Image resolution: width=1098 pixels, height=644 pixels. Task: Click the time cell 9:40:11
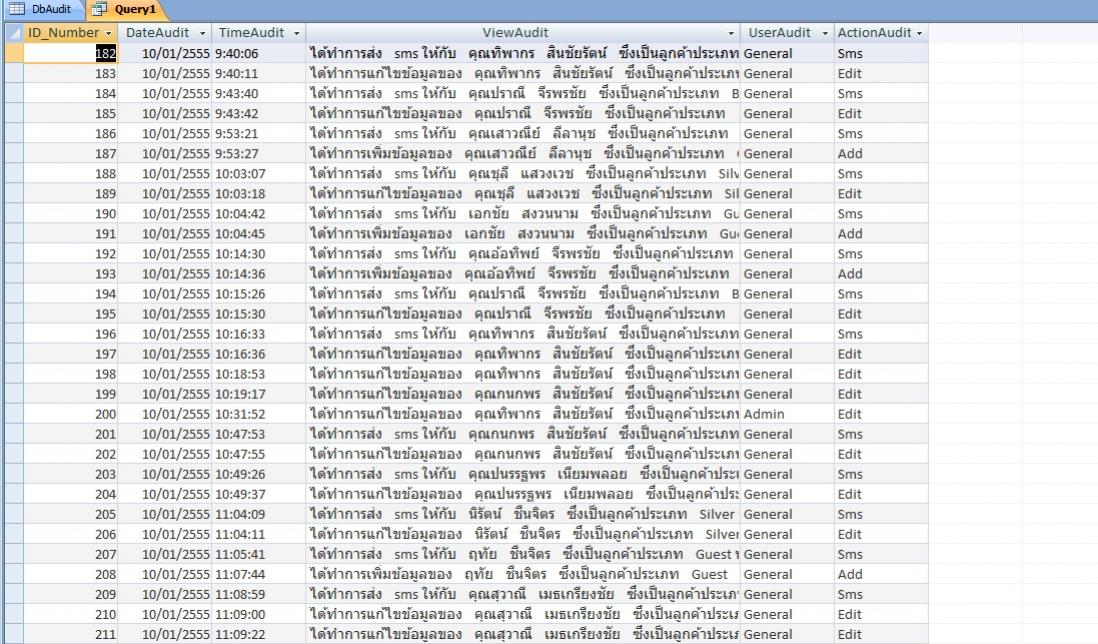click(258, 74)
